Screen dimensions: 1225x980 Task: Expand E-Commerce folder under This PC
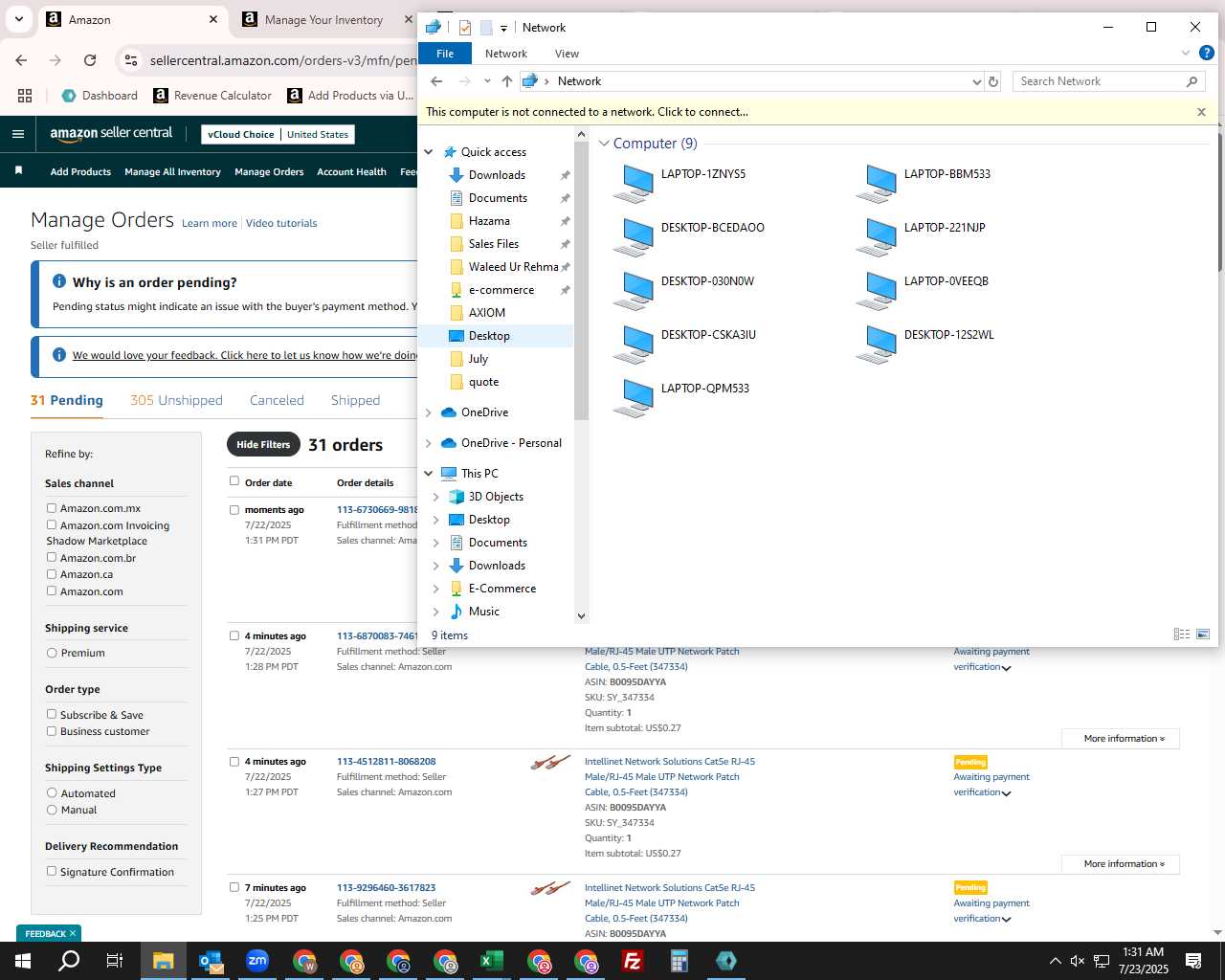pos(436,589)
